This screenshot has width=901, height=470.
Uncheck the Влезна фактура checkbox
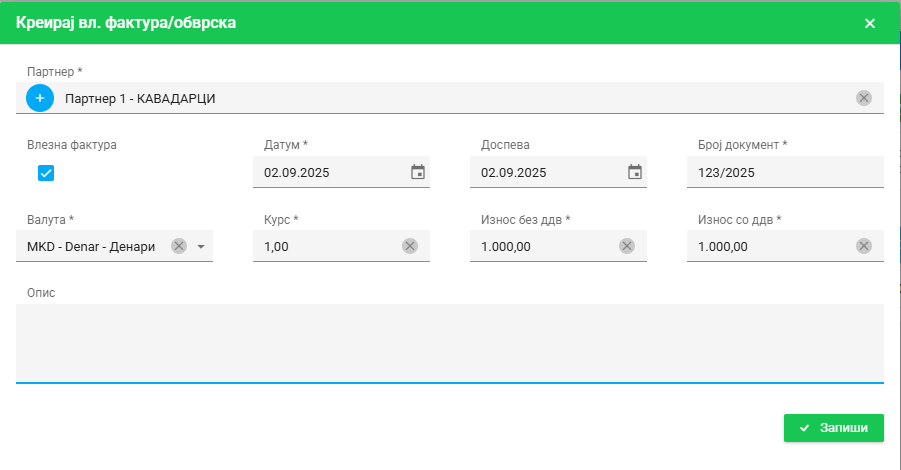click(46, 173)
